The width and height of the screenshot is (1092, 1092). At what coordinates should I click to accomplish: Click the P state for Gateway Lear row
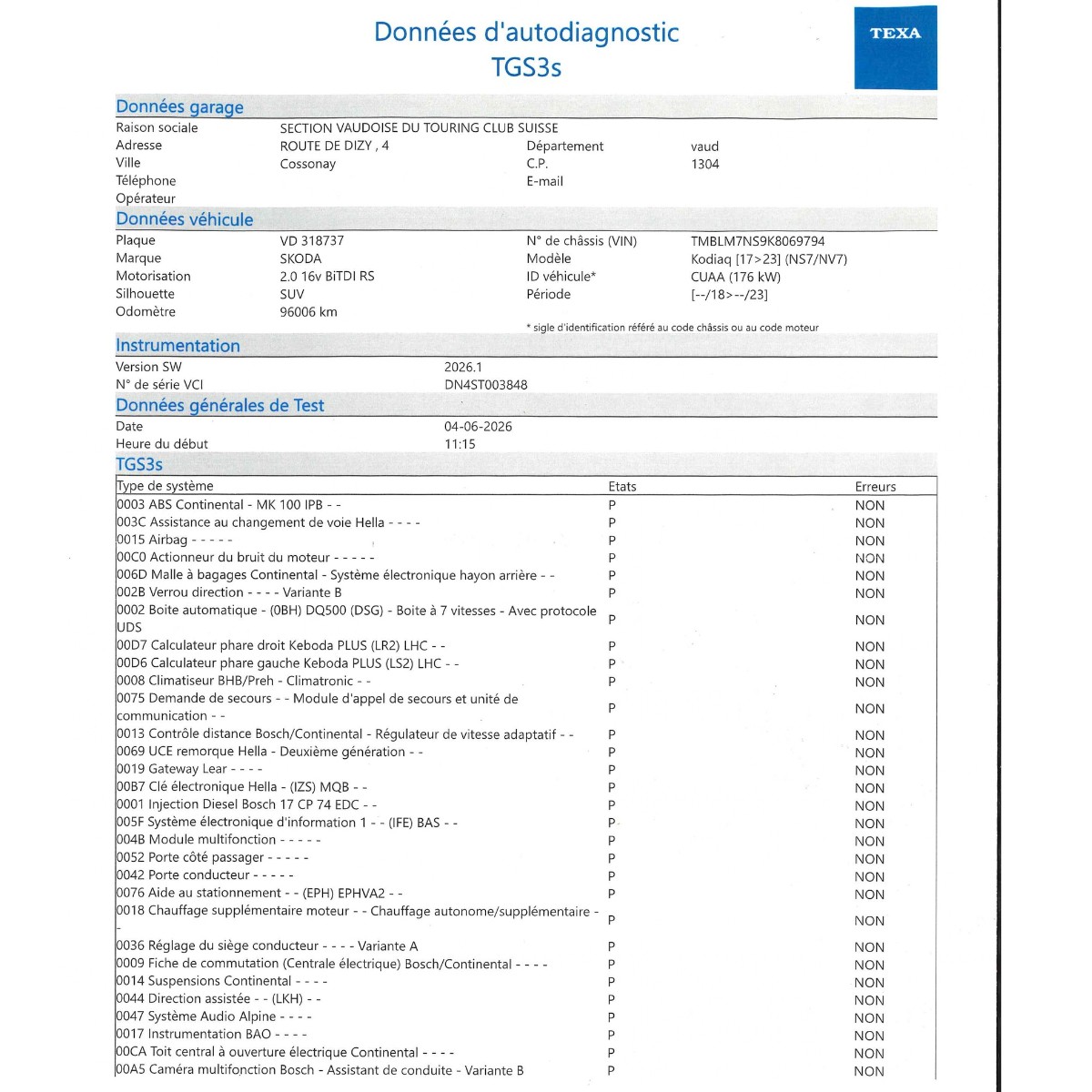(x=612, y=770)
